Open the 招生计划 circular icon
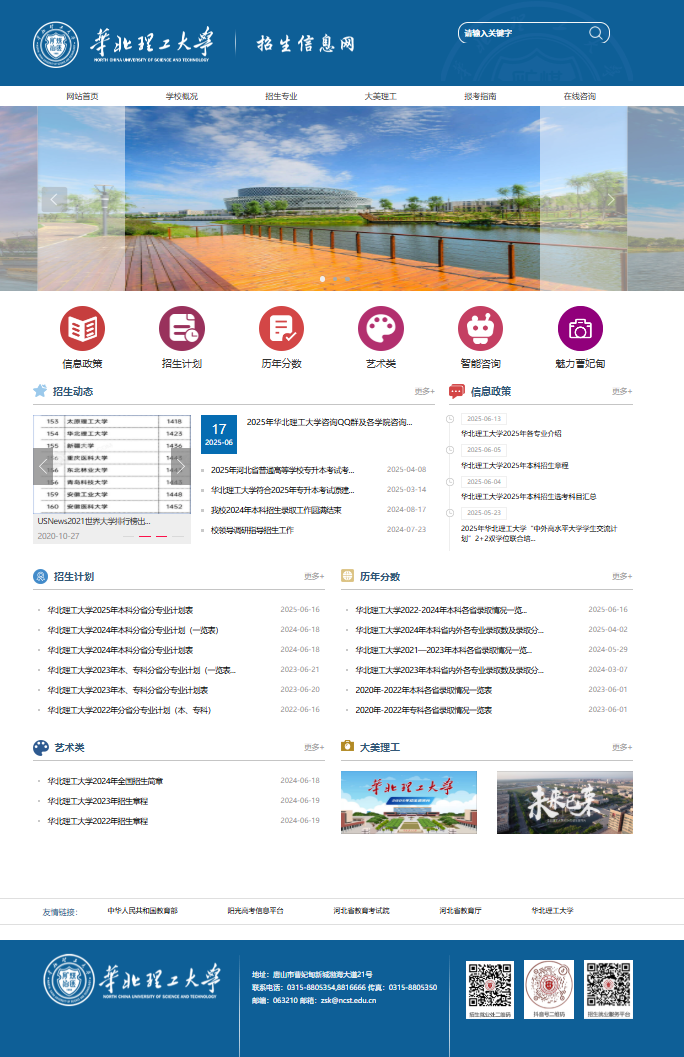 (x=181, y=328)
